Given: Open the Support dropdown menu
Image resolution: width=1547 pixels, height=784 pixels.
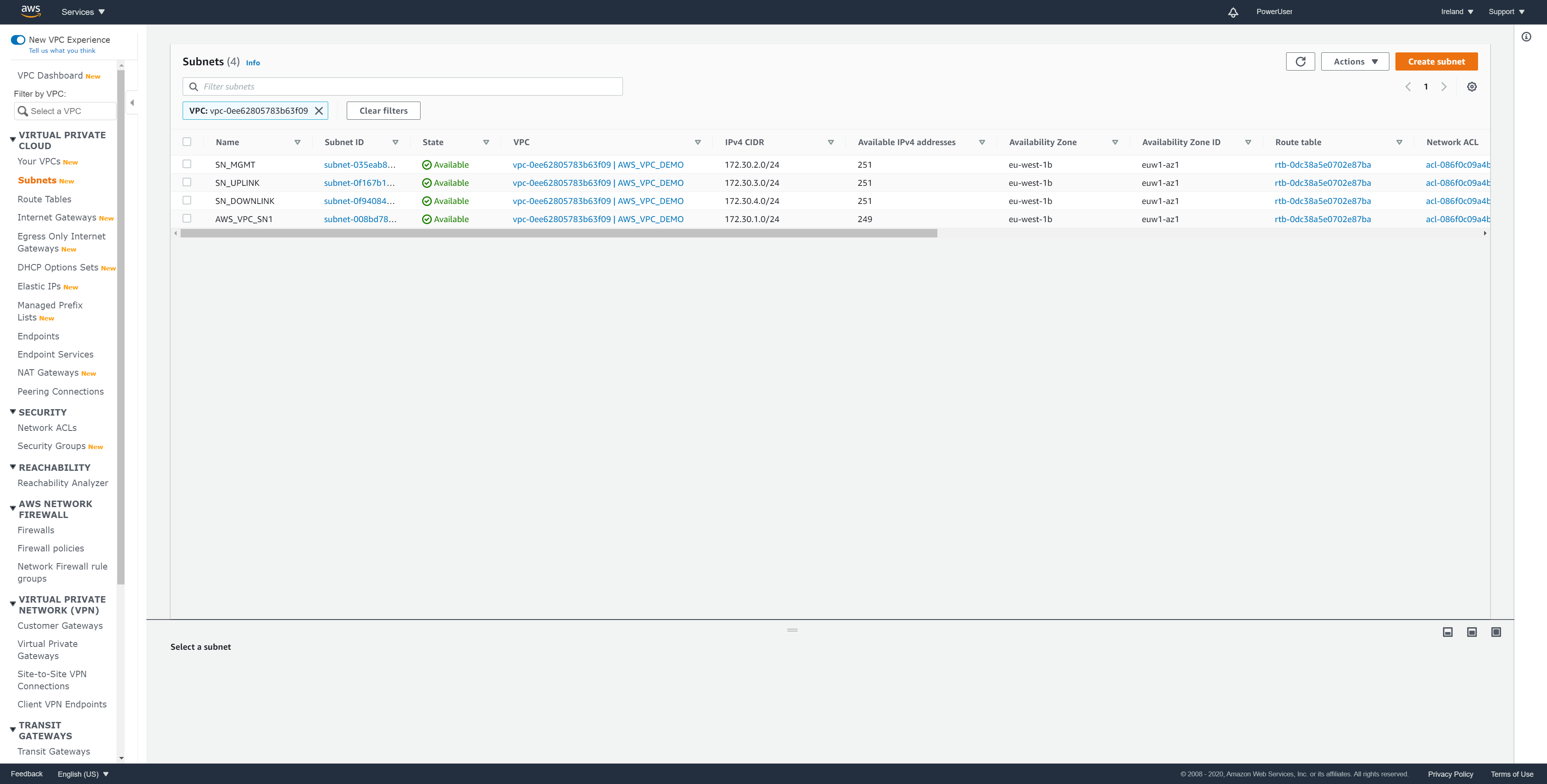Looking at the screenshot, I should (x=1506, y=11).
